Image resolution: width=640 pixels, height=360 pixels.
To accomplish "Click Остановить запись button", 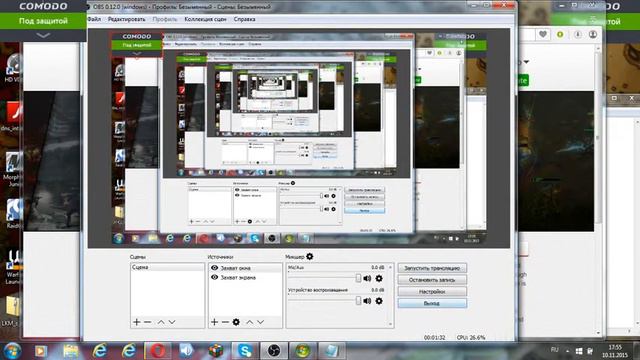I will 432,280.
